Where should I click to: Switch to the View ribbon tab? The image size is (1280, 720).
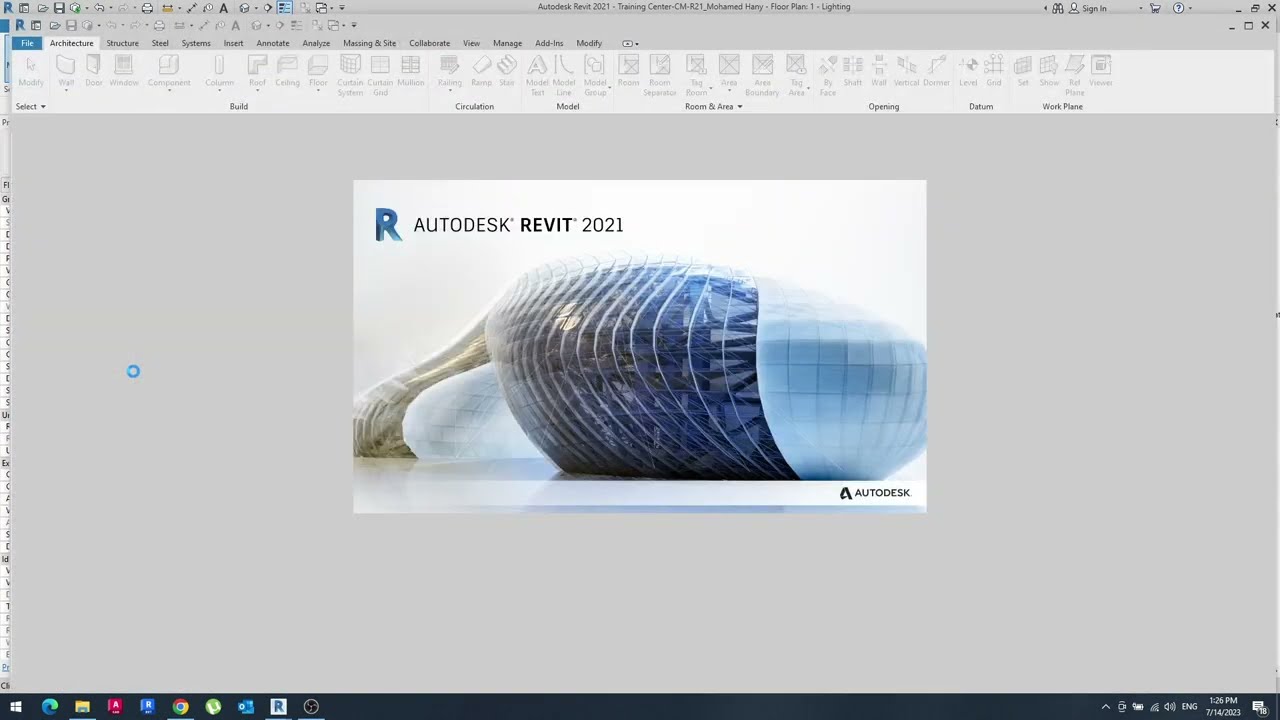[471, 43]
